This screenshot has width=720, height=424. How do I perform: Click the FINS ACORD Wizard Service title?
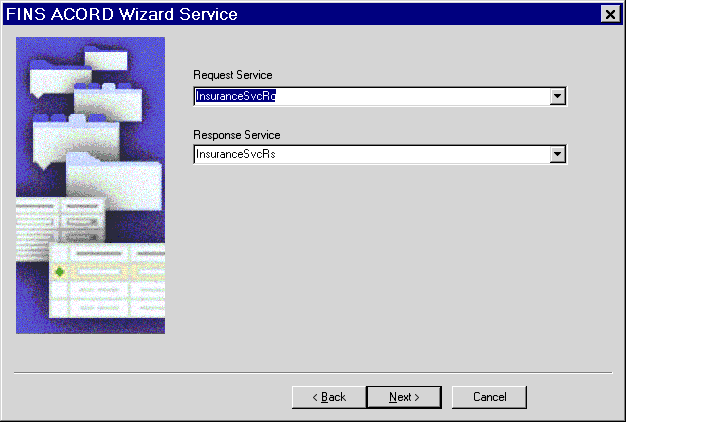122,14
